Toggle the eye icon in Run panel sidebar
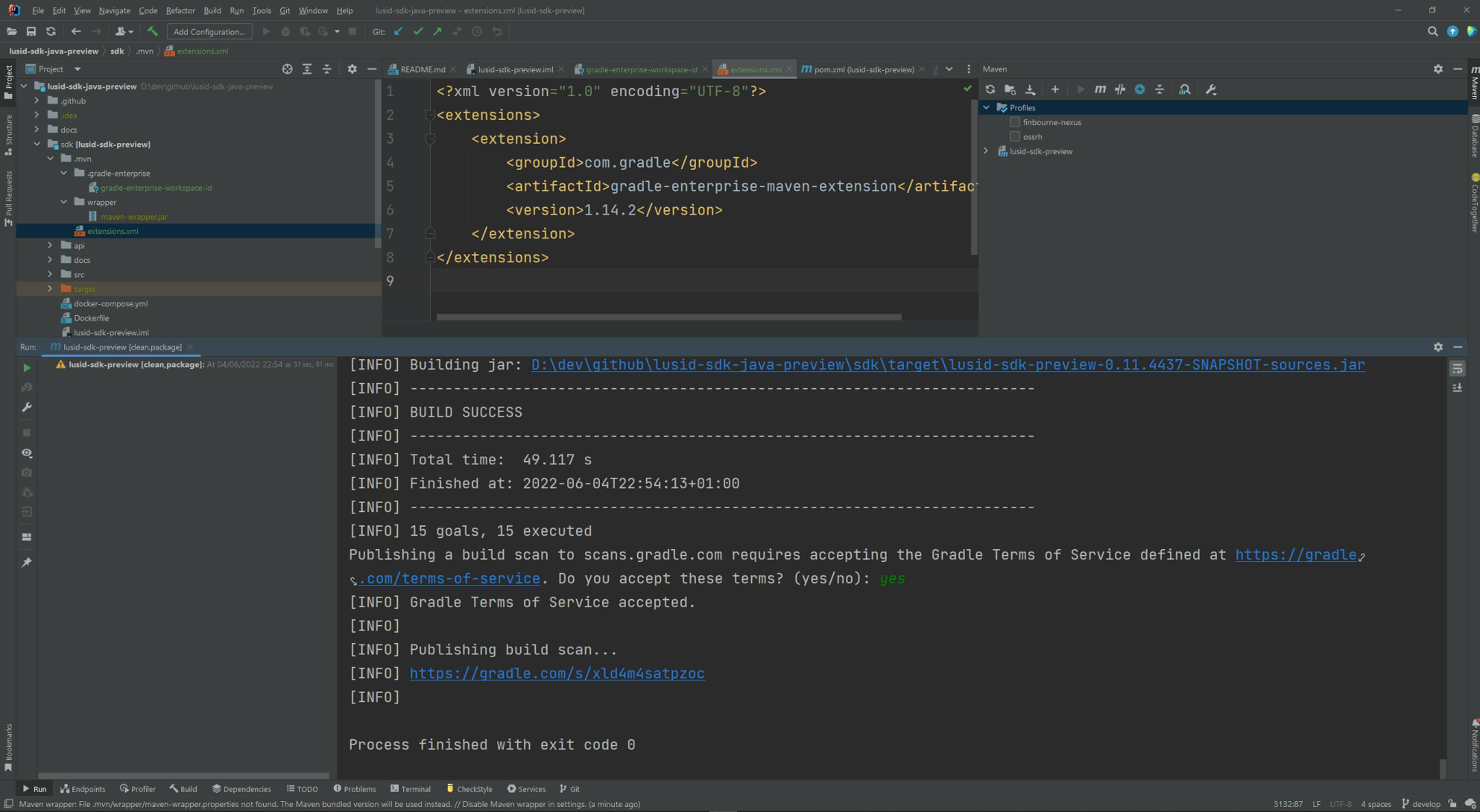The width and height of the screenshot is (1480, 812). (26, 453)
